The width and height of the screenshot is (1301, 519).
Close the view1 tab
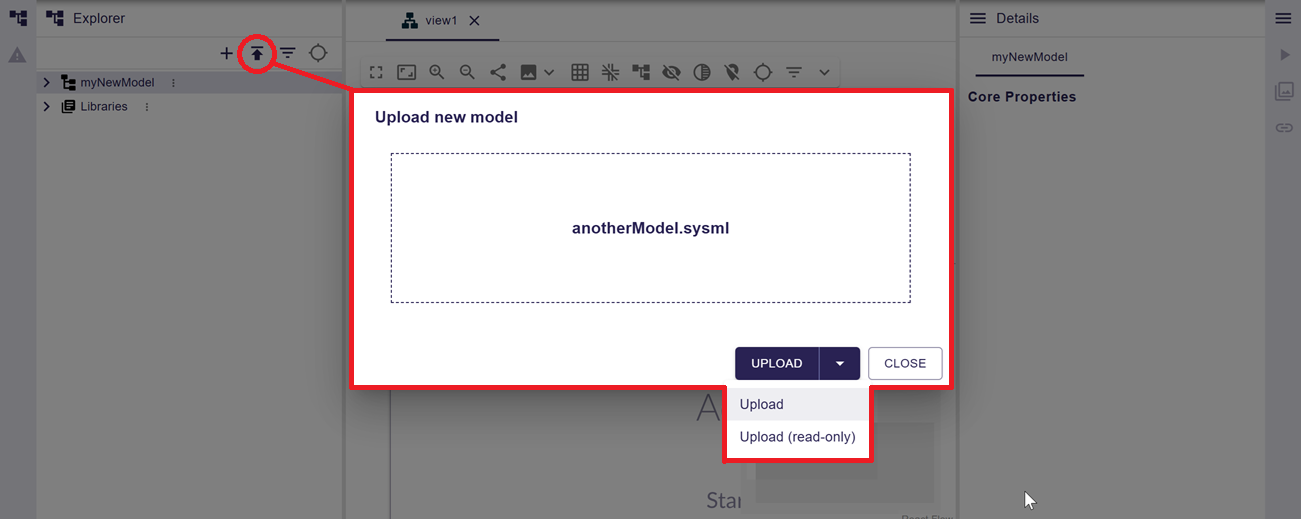[x=474, y=21]
